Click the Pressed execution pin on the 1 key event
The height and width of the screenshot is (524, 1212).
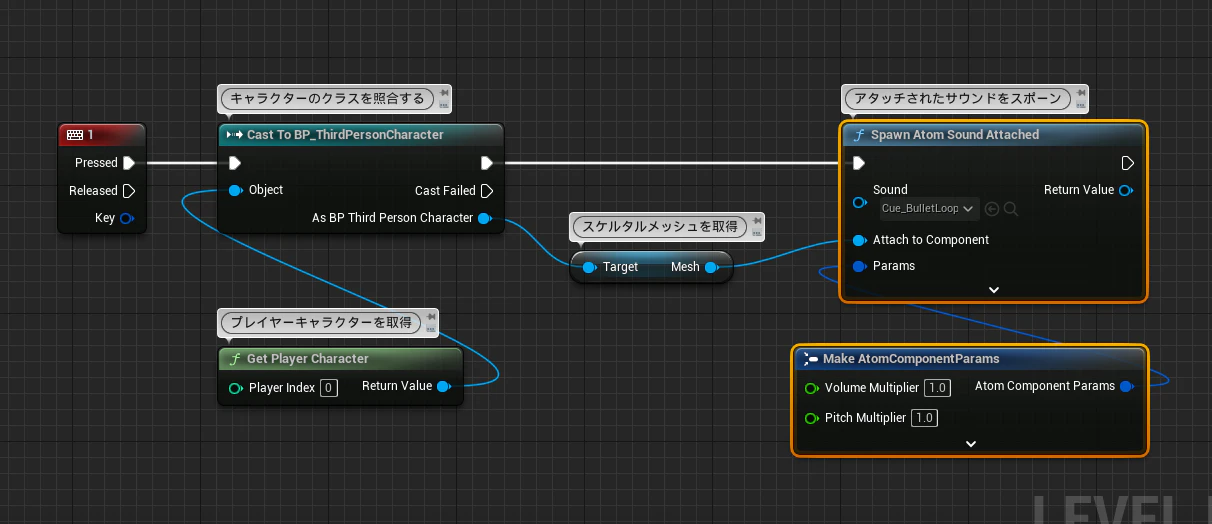[x=129, y=163]
